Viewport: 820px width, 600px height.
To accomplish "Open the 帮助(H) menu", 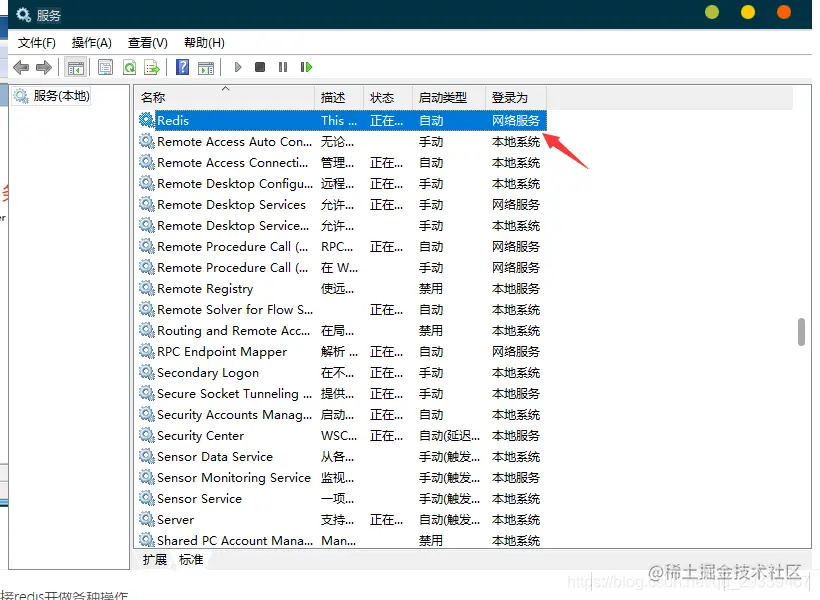I will (204, 43).
